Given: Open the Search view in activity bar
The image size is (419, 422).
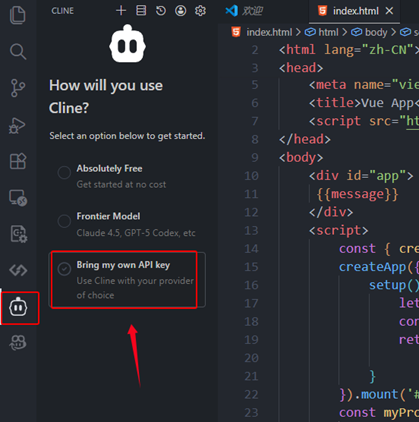Looking at the screenshot, I should (18, 52).
